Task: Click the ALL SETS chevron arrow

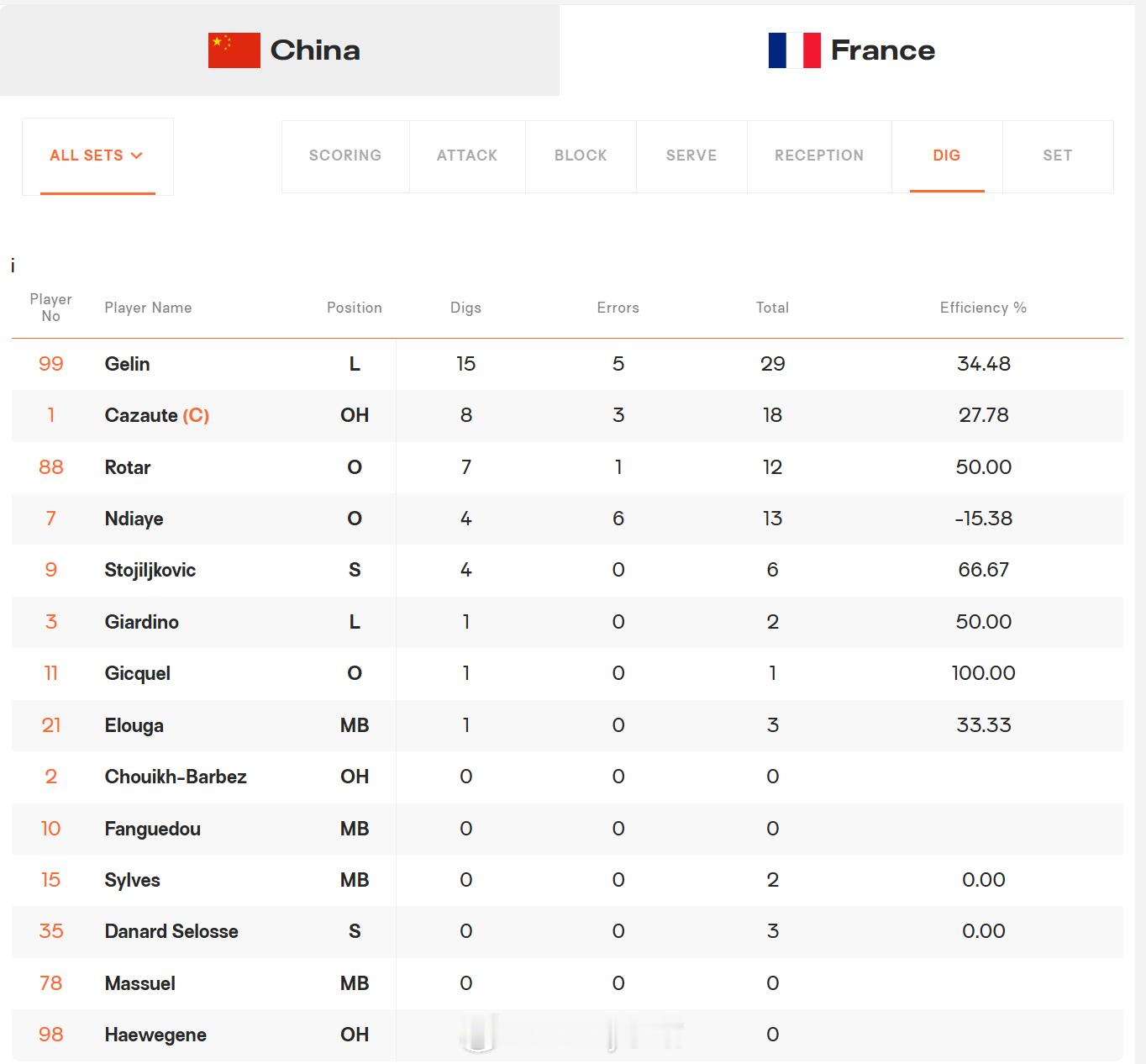Action: (137, 155)
